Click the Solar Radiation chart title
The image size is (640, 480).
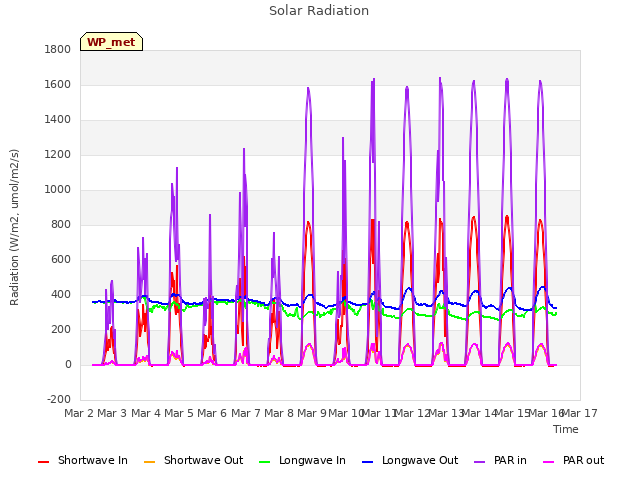click(x=319, y=11)
